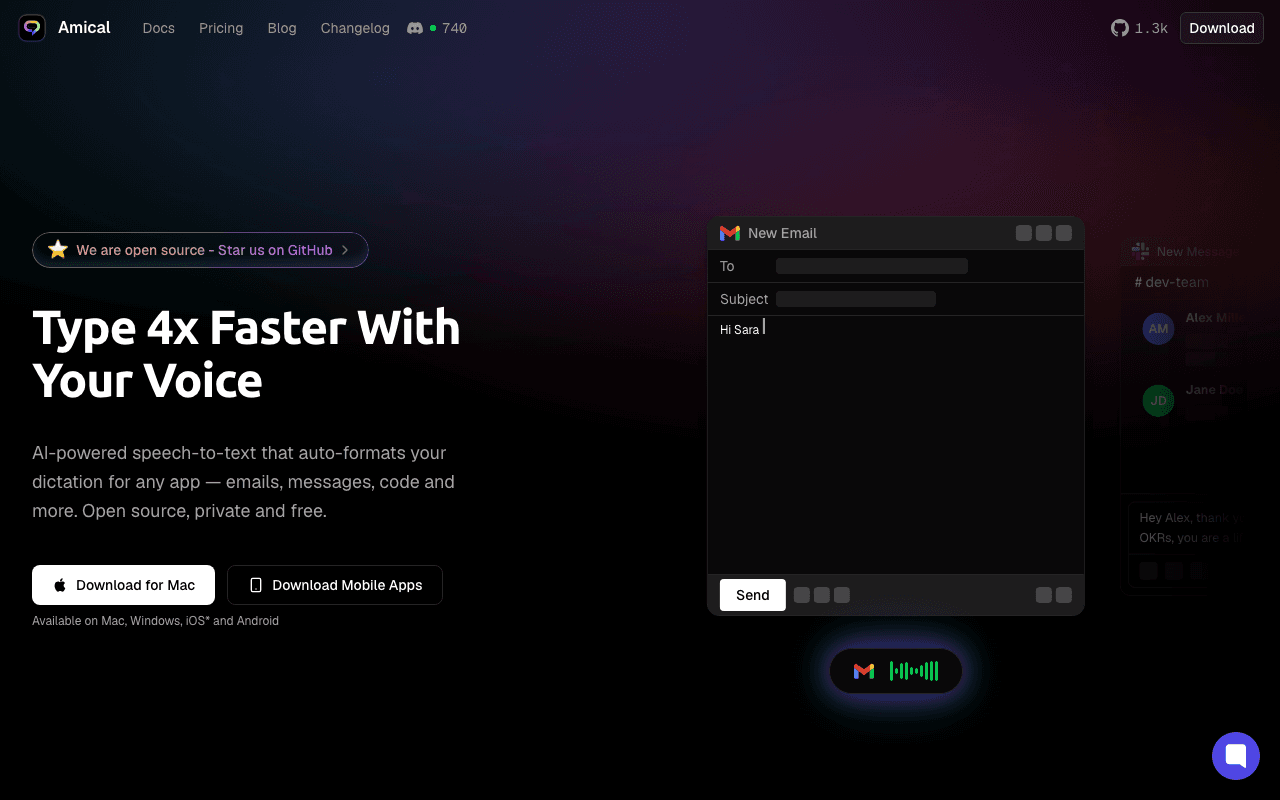Open the Docs menu item

pyautogui.click(x=159, y=28)
